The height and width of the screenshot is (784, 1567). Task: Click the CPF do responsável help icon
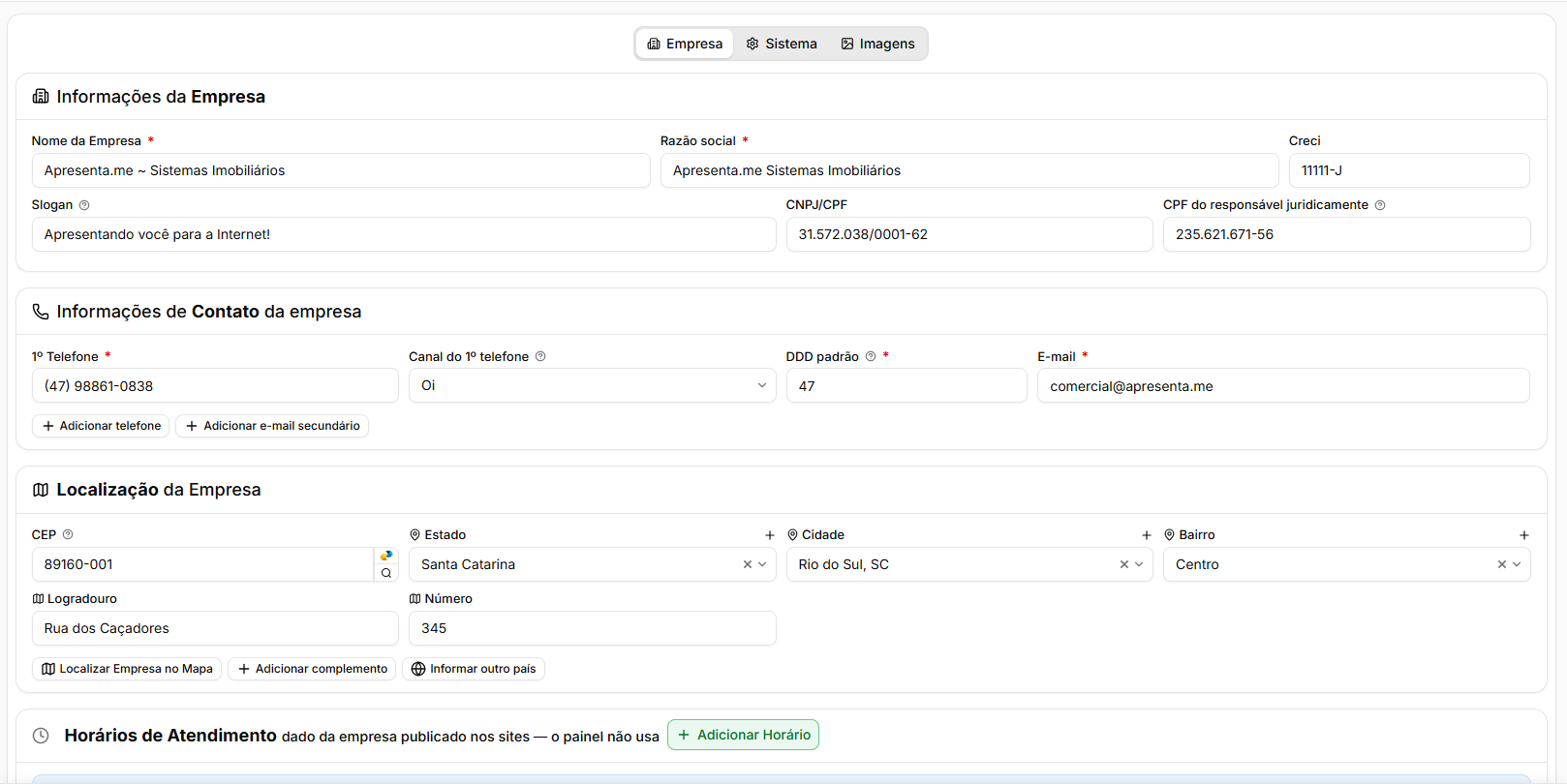pos(1380,205)
